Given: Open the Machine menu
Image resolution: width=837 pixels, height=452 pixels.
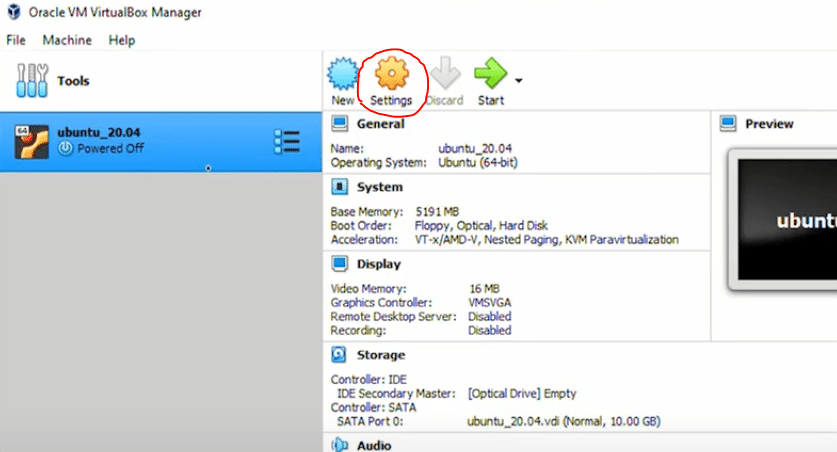Looking at the screenshot, I should point(67,40).
